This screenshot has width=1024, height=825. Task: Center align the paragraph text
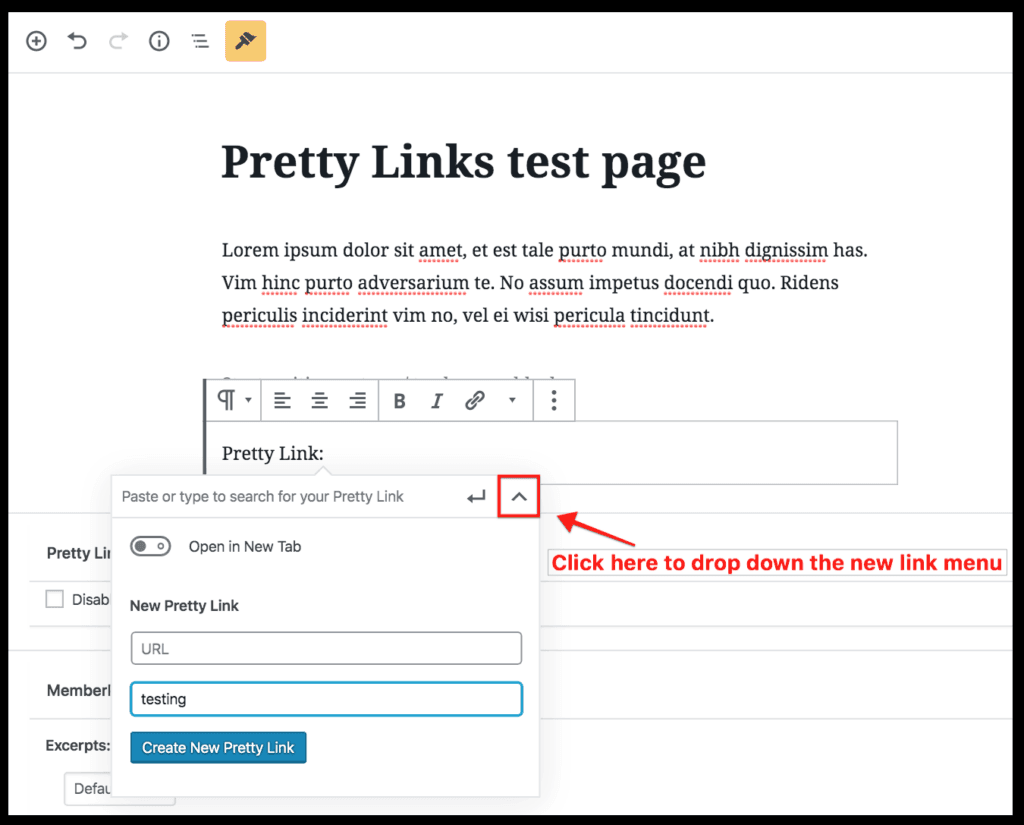click(320, 401)
